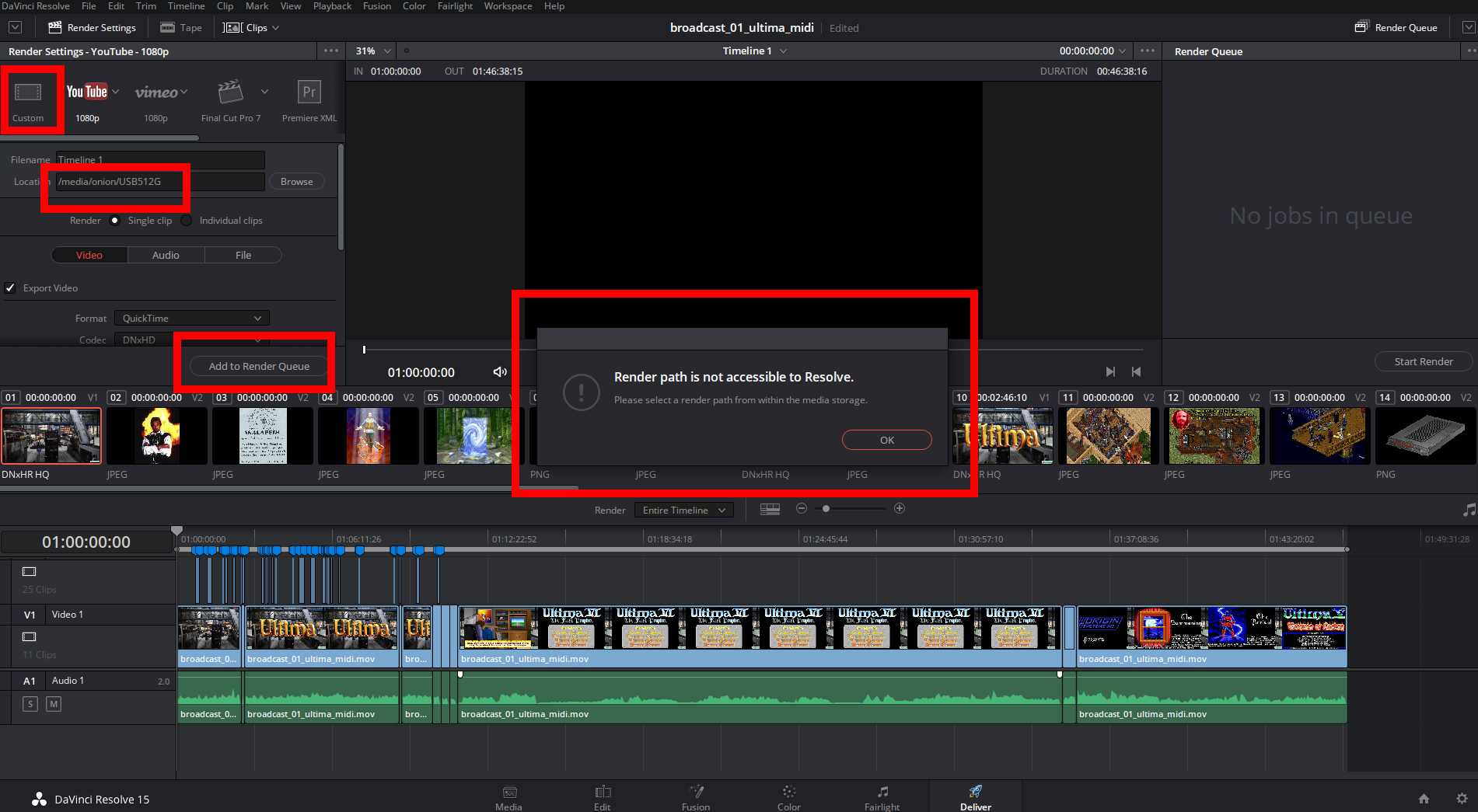Switch to Video settings tab
Viewport: 1478px width, 812px height.
tap(89, 255)
